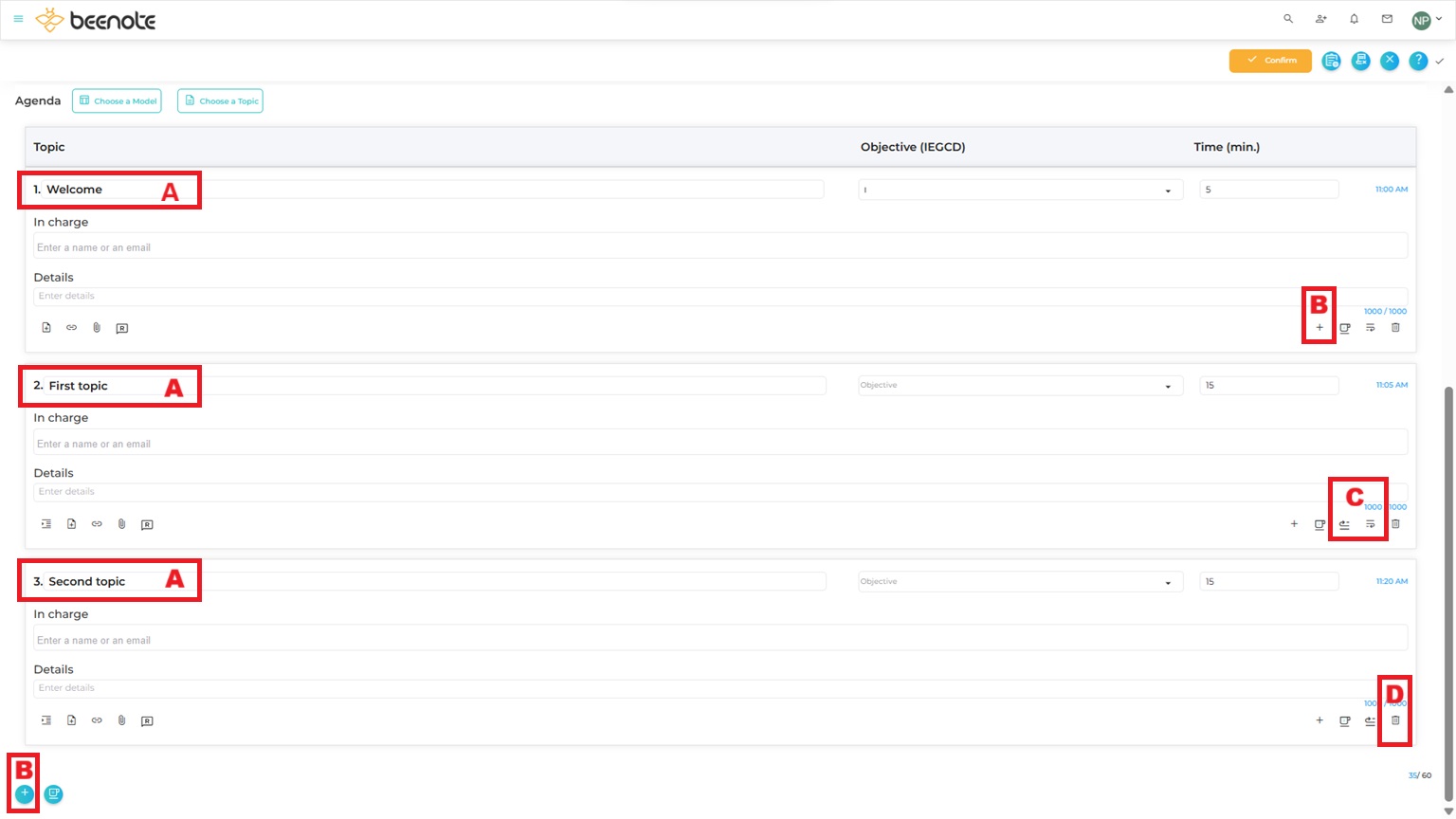This screenshot has height=819, width=1456.
Task: Open the hamburger navigation menu
Action: click(x=18, y=19)
